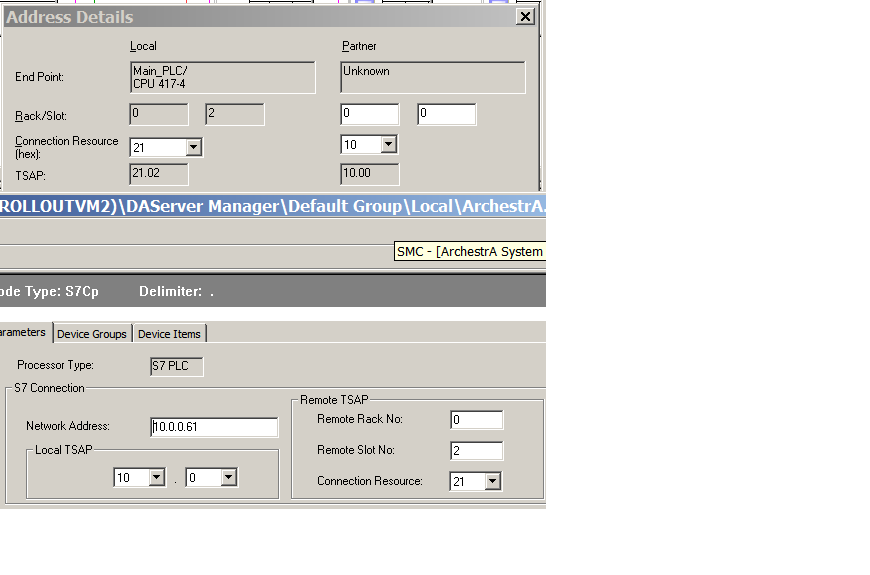Click the Network Address input field

[x=214, y=427]
